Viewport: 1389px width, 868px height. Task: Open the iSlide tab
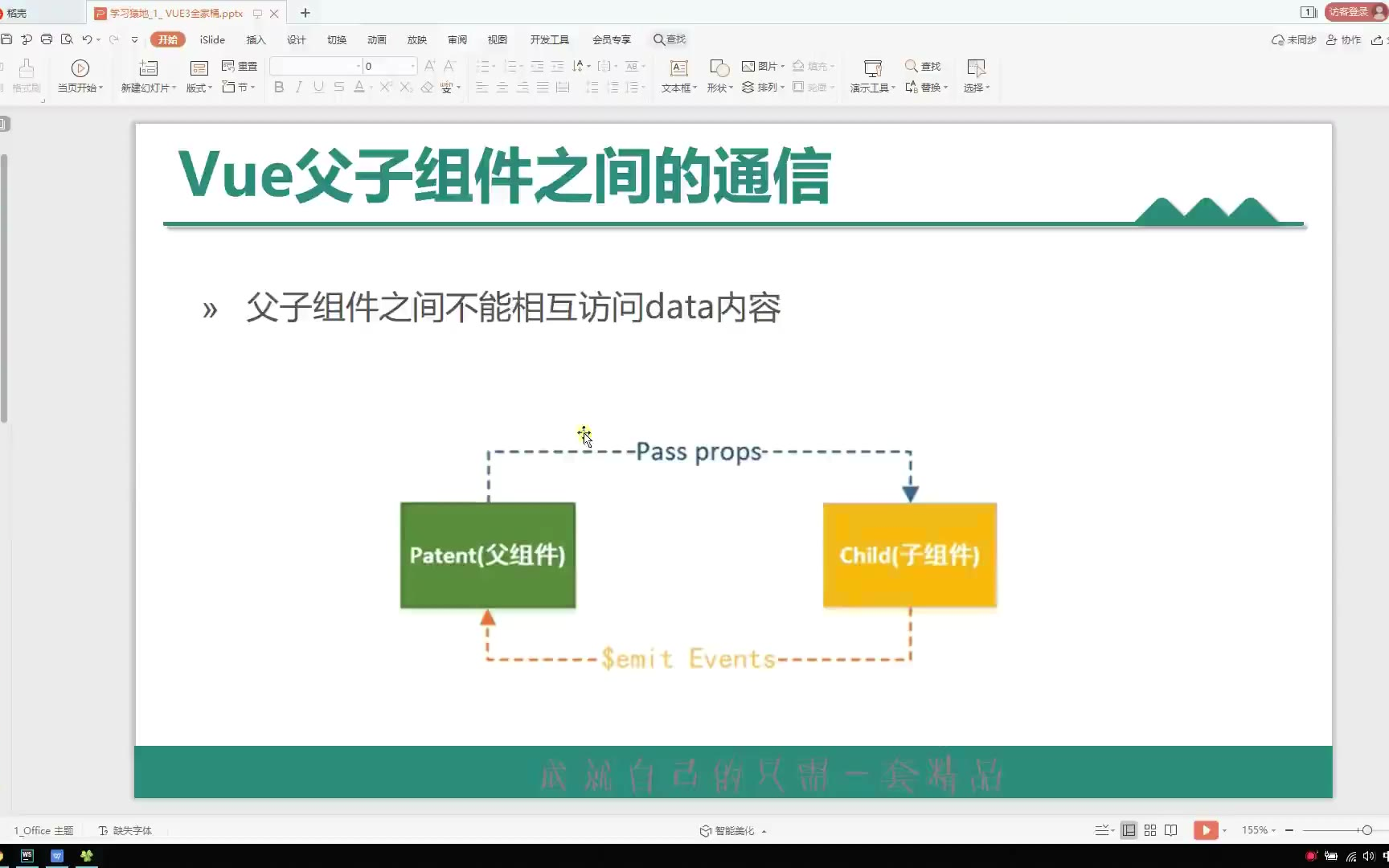coord(212,39)
